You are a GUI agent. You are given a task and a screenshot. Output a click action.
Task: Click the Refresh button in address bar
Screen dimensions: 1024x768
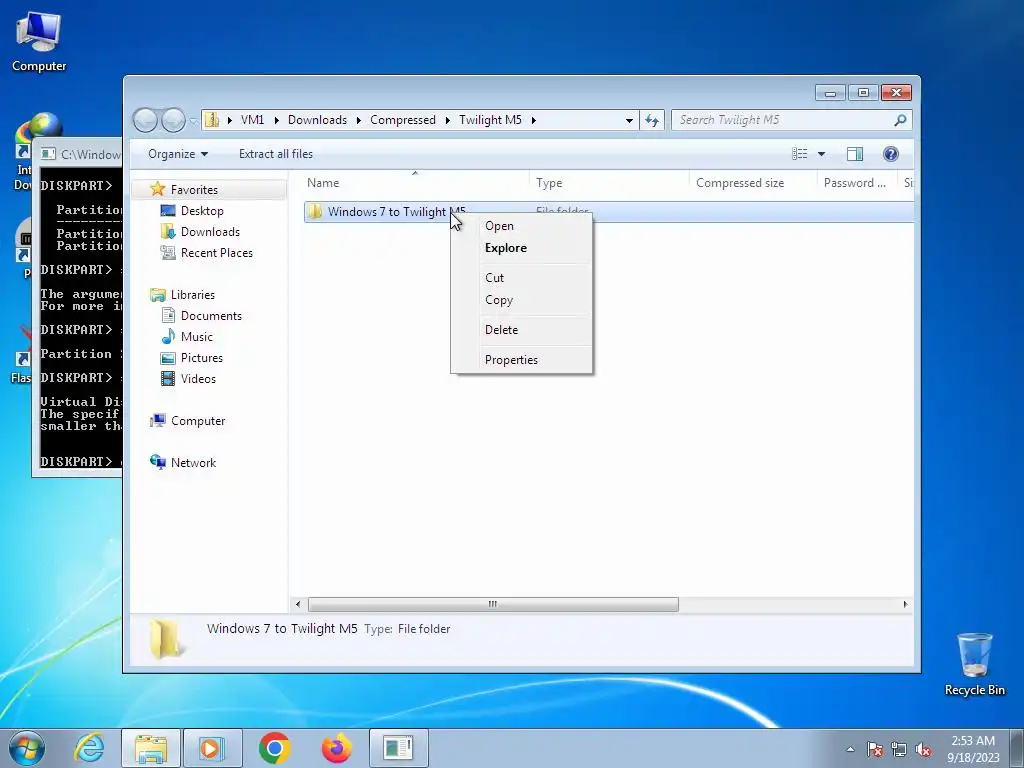pyautogui.click(x=652, y=120)
